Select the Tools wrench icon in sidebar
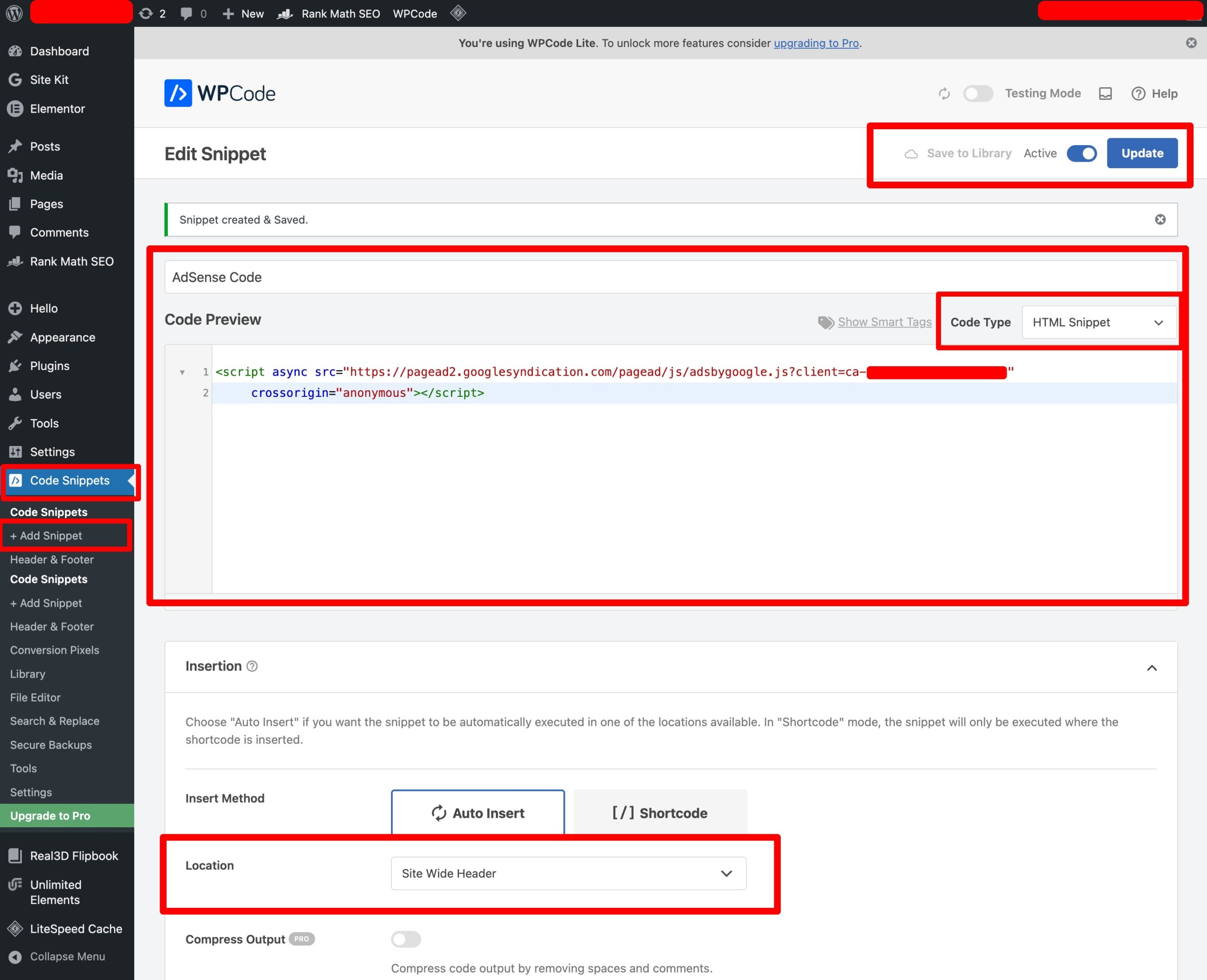This screenshot has width=1207, height=980. (15, 423)
